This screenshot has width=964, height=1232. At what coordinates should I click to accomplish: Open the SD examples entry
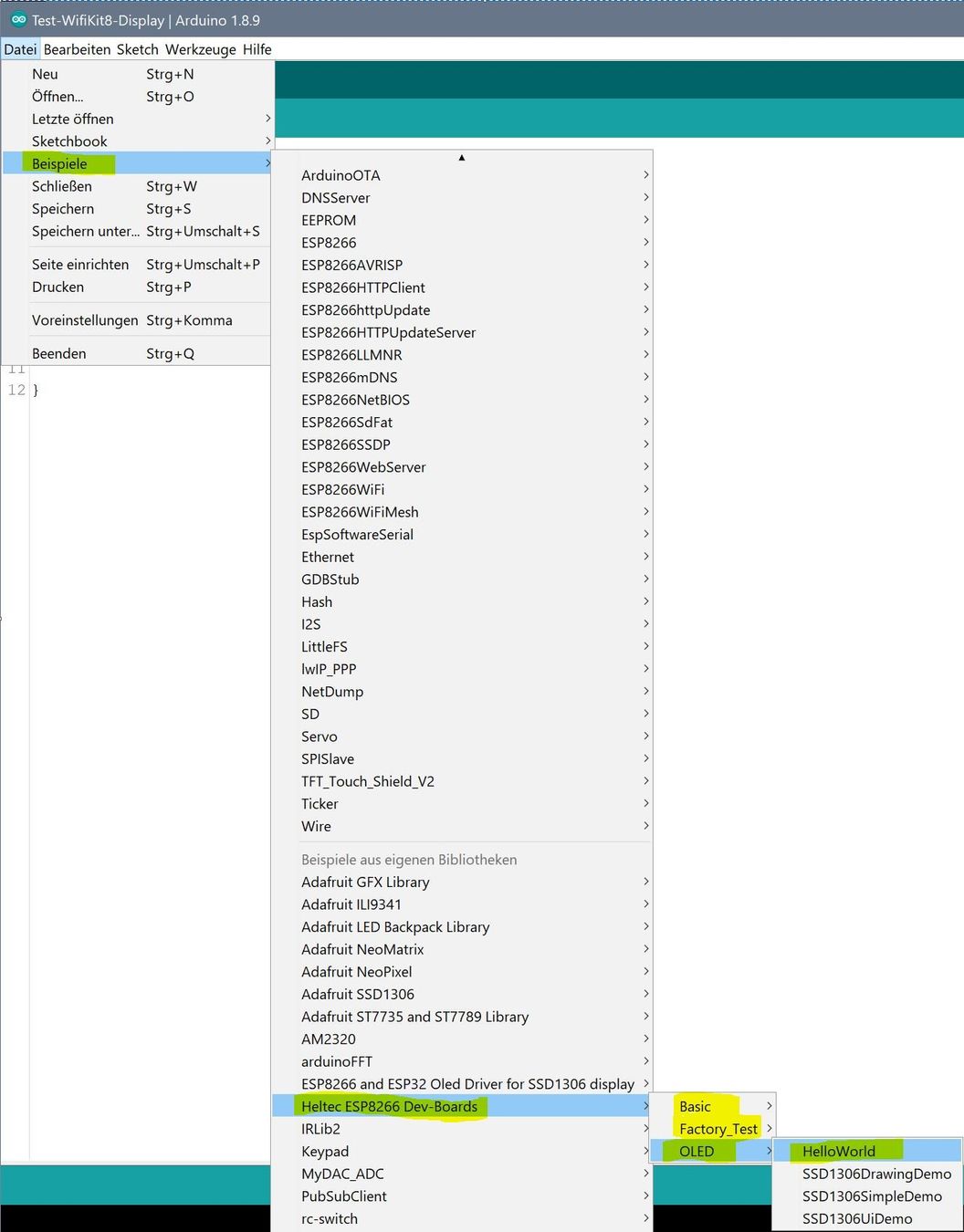[x=463, y=714]
